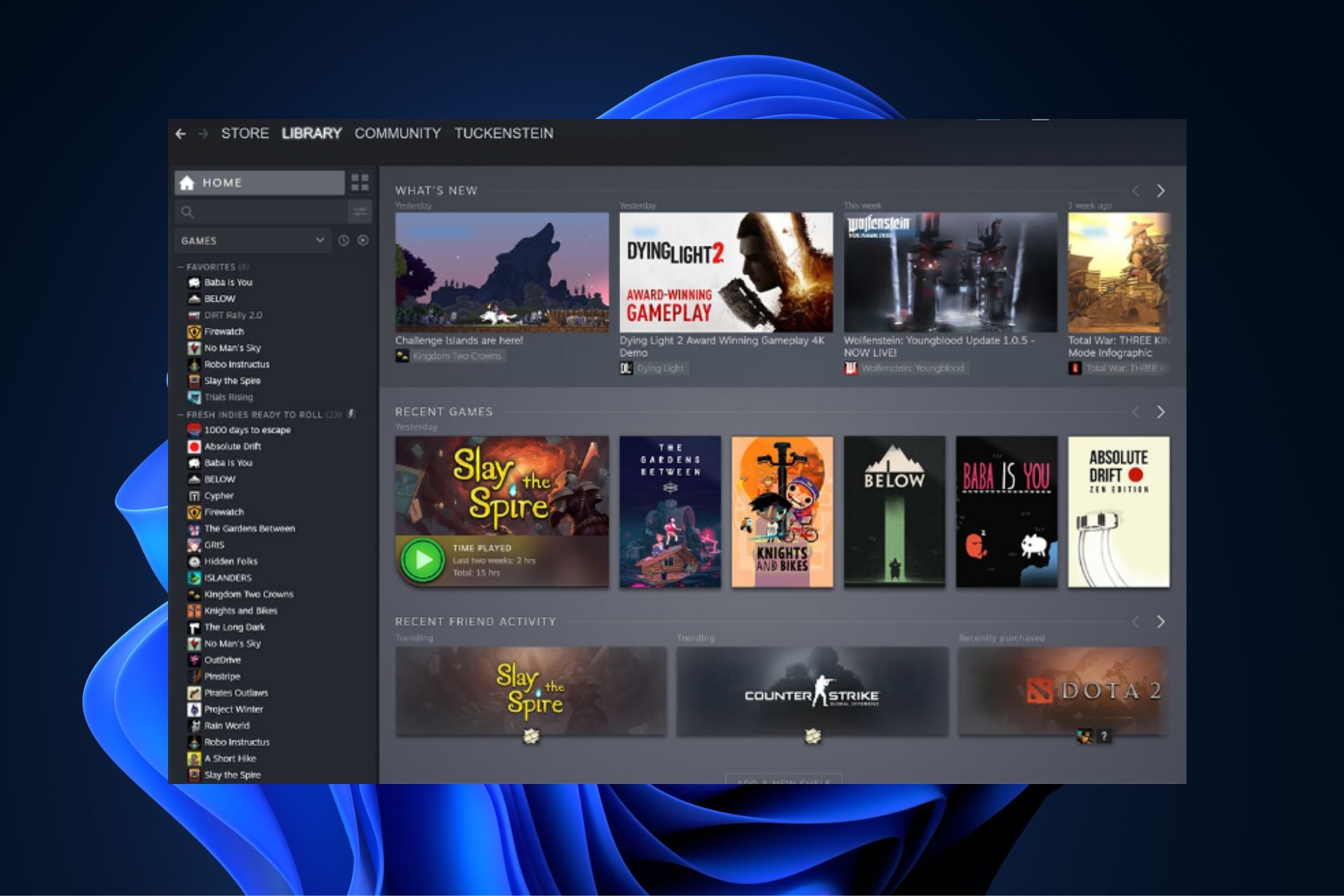Viewport: 1344px width, 896px height.
Task: Open Kingdom Two Crowns from the sidebar list
Action: tap(248, 594)
